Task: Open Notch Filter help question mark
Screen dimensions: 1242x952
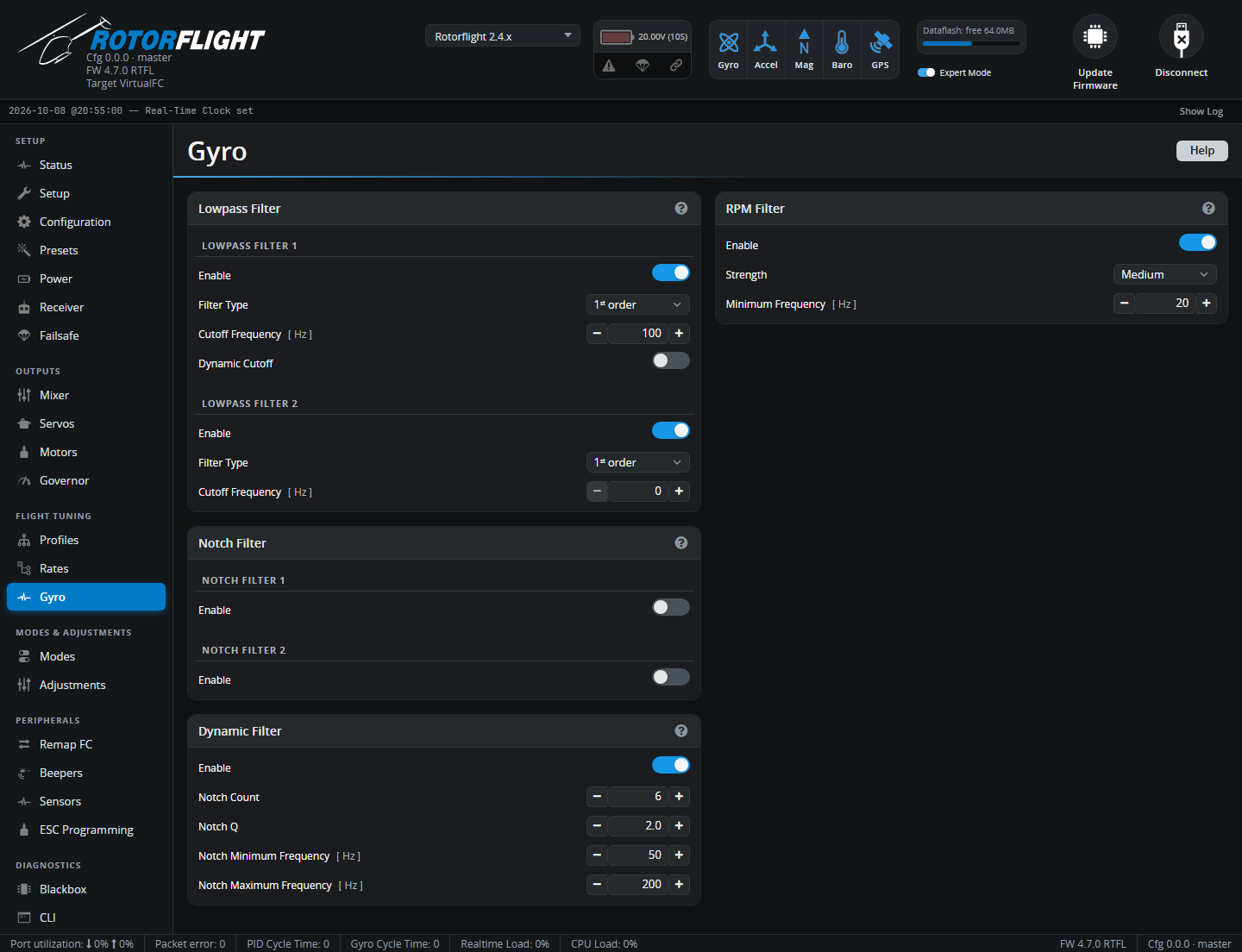Action: point(681,543)
